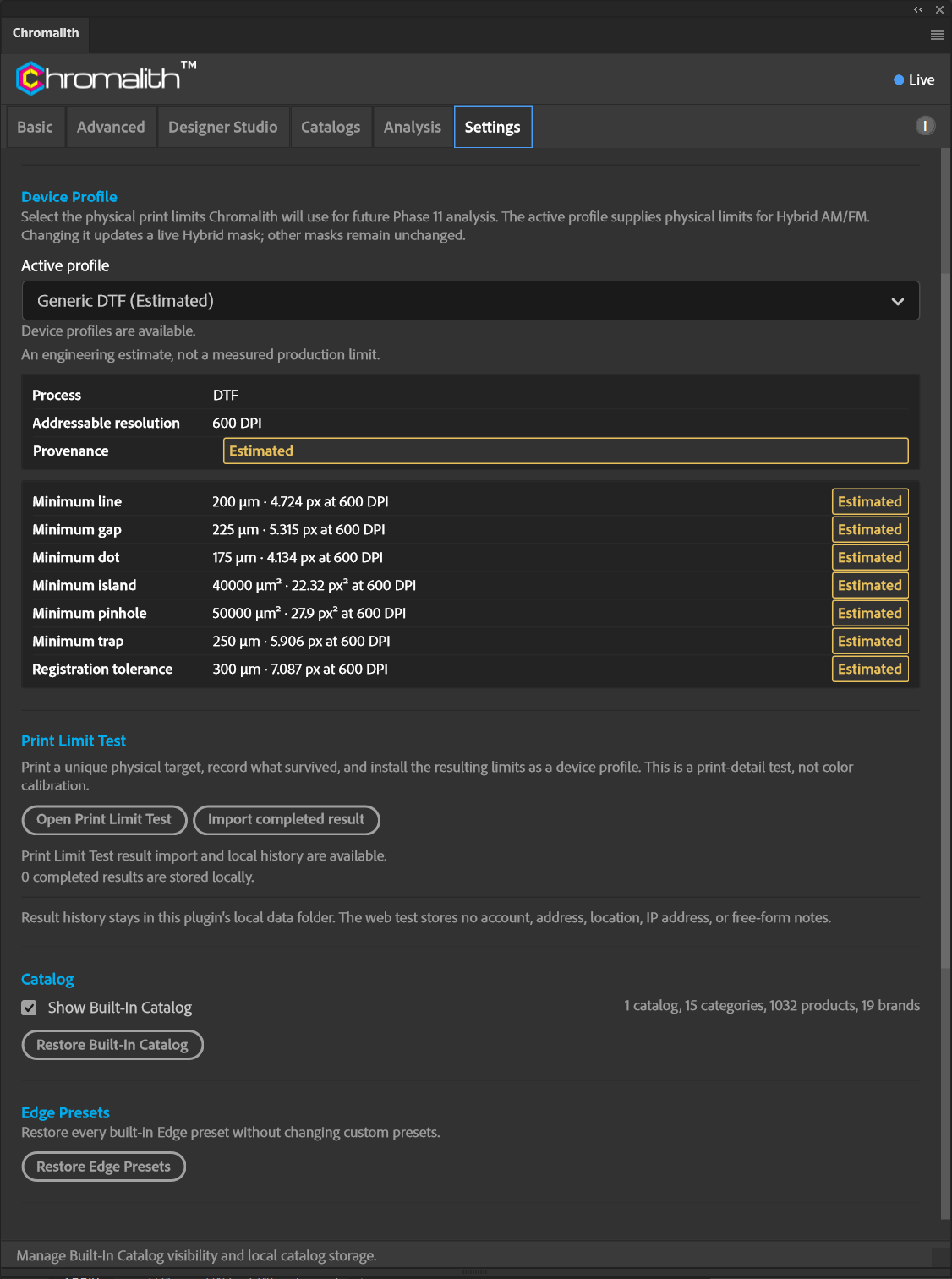This screenshot has height=1279, width=952.
Task: Click 'Device profiles are available.' text
Action: 108,331
